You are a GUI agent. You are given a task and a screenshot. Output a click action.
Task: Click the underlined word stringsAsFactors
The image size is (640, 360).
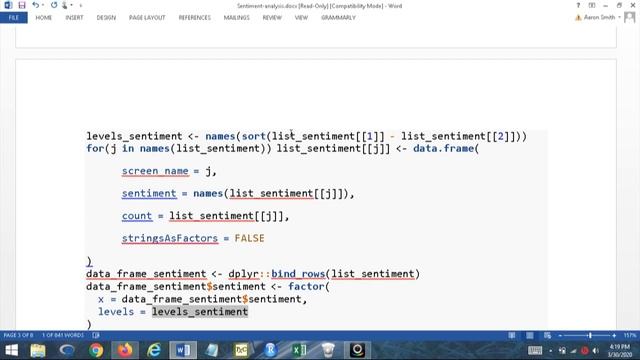pyautogui.click(x=170, y=238)
